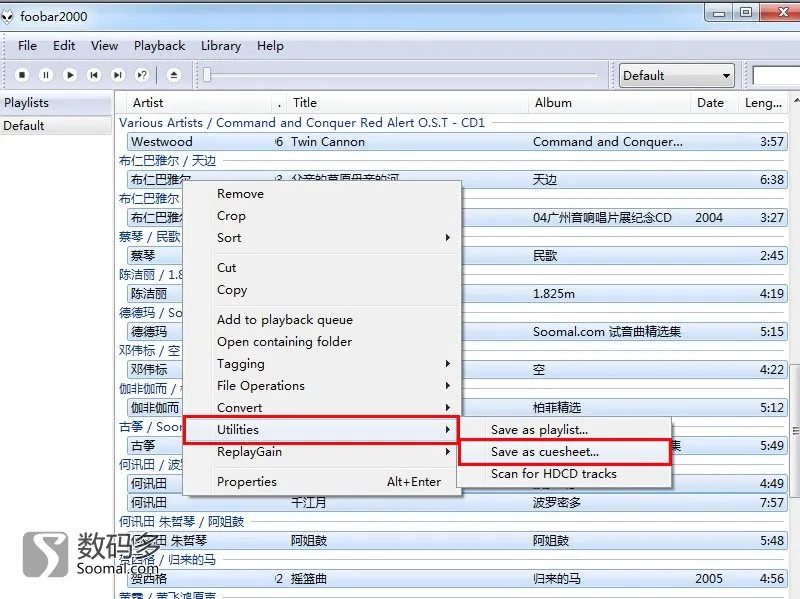800x599 pixels.
Task: Expand the Utilities submenu
Action: pyautogui.click(x=322, y=430)
